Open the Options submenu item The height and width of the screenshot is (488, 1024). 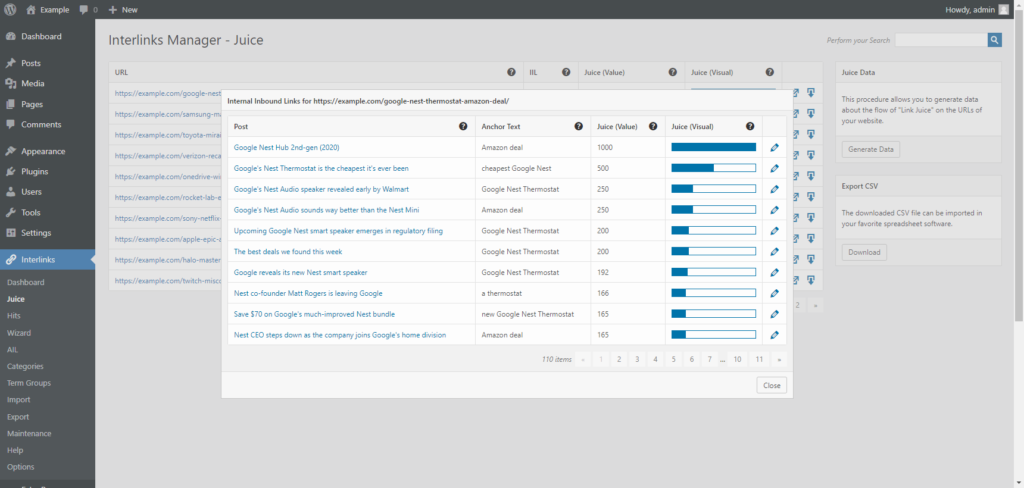20,466
